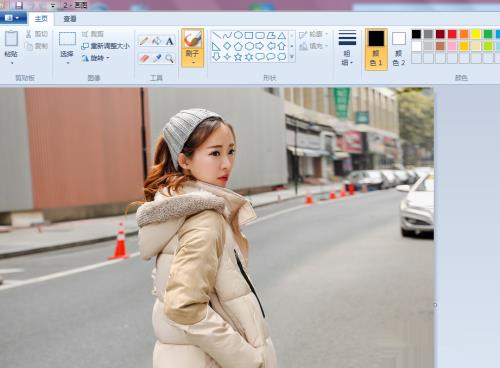Screen dimensions: 500x368
Task: Click the Resize button
Action: coord(105,46)
